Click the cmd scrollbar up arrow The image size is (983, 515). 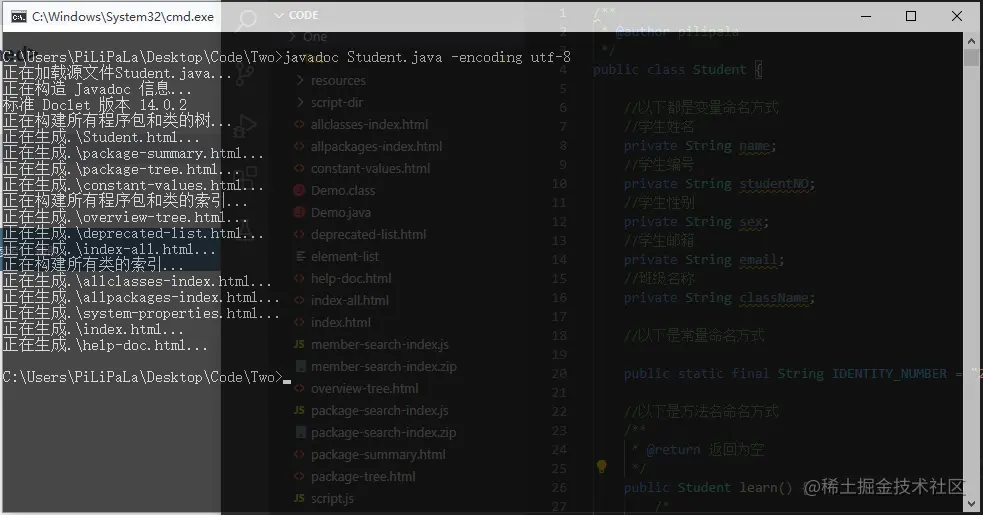pos(971,41)
